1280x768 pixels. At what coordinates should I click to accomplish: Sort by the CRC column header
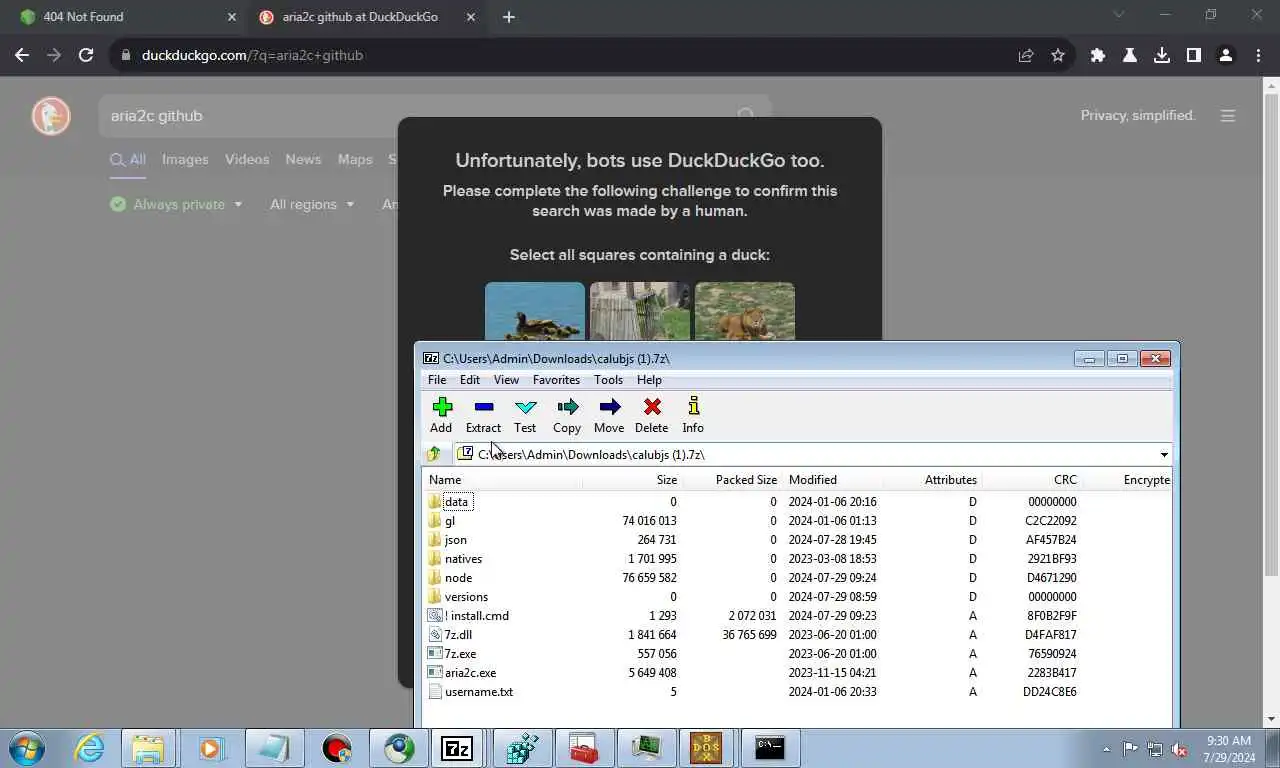tap(1032, 480)
